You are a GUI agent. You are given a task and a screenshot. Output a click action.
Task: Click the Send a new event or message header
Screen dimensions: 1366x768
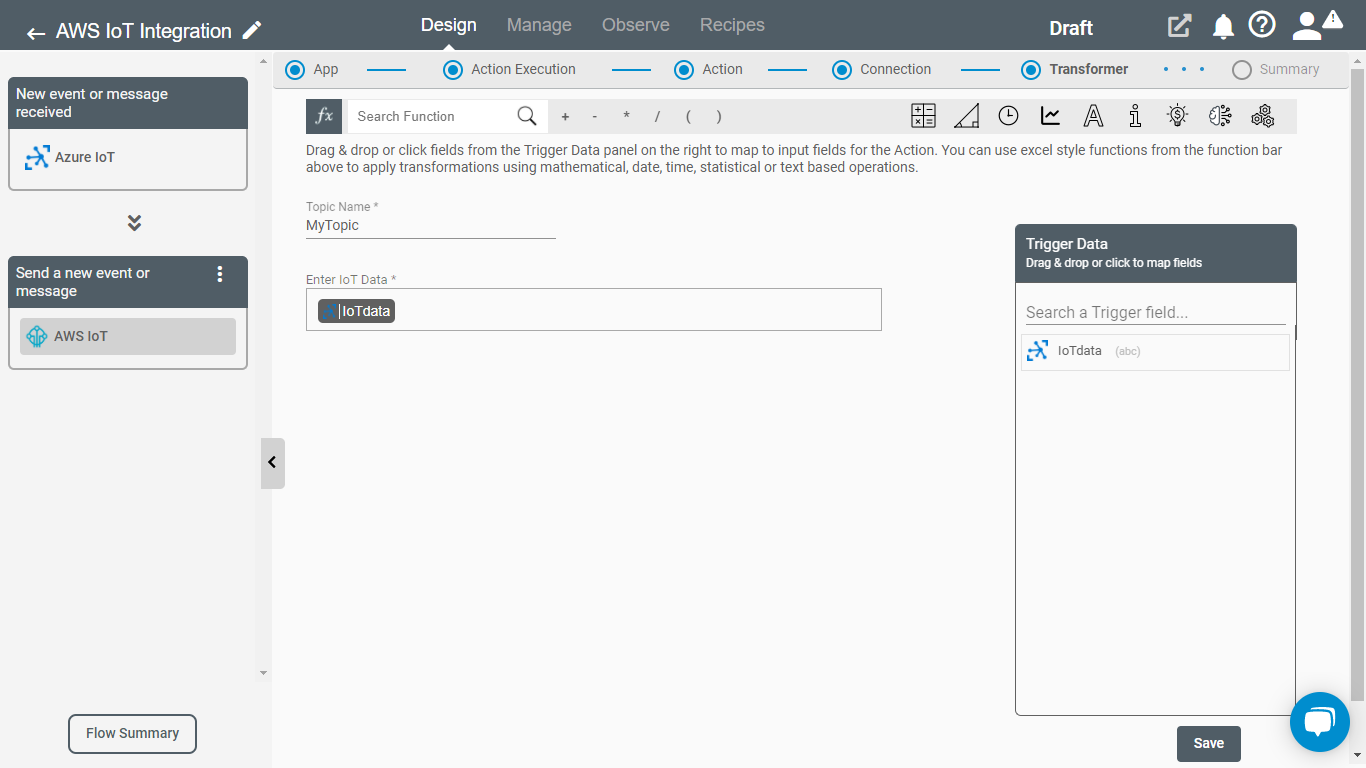[x=128, y=282]
